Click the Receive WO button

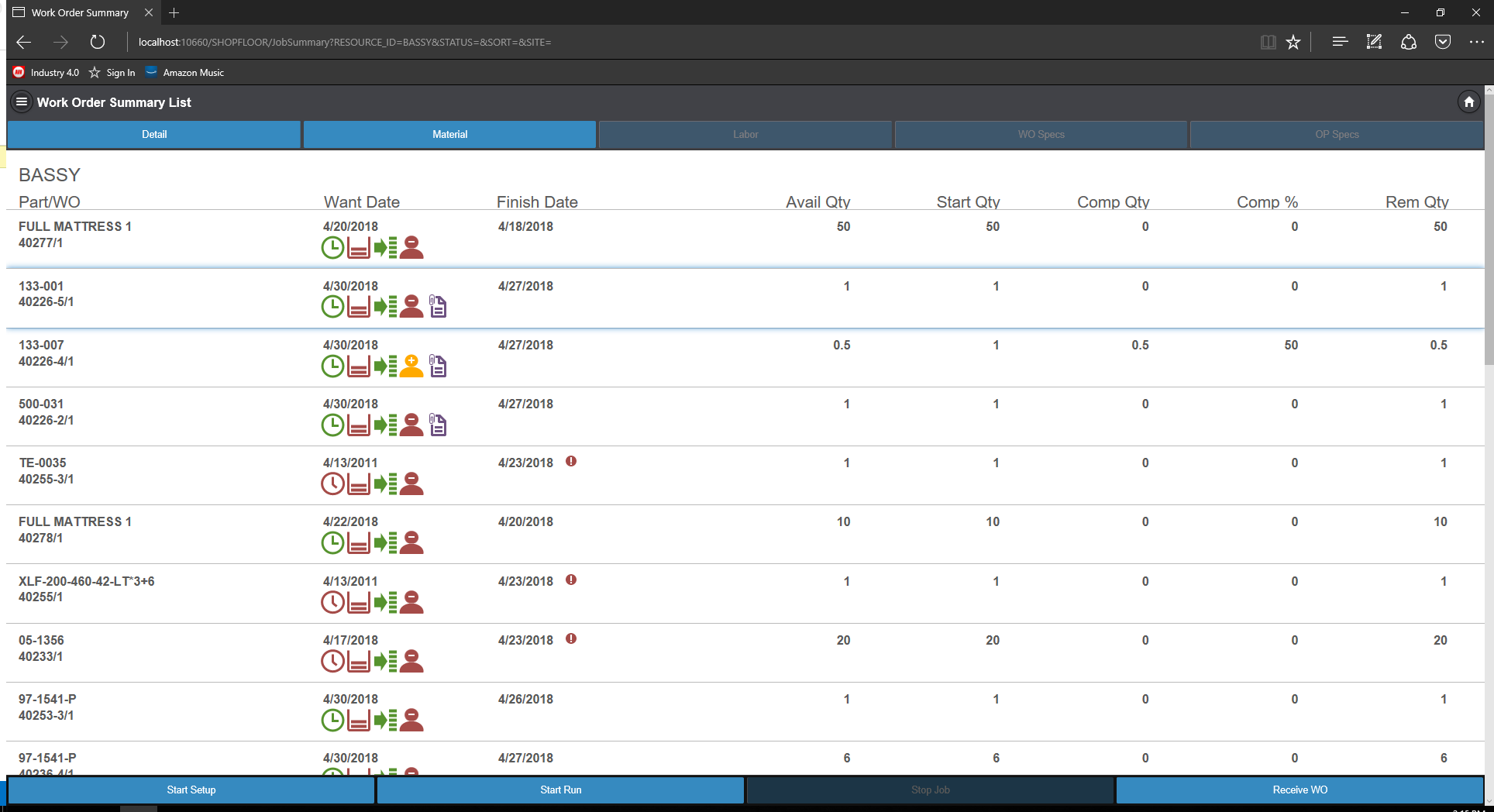(x=1300, y=790)
